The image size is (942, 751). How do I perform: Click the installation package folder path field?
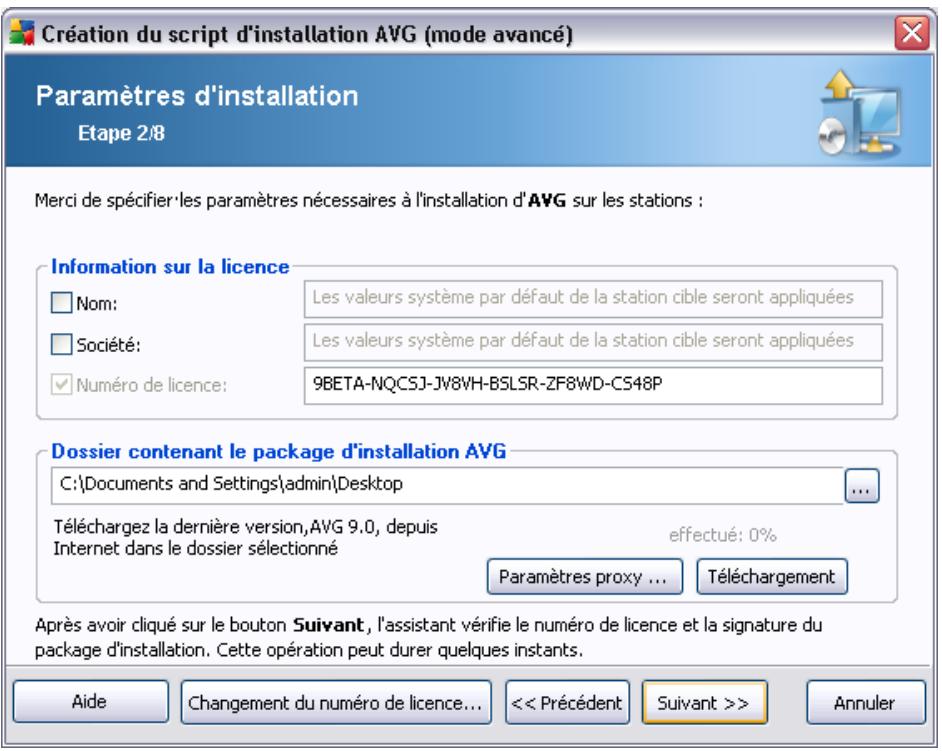(448, 485)
